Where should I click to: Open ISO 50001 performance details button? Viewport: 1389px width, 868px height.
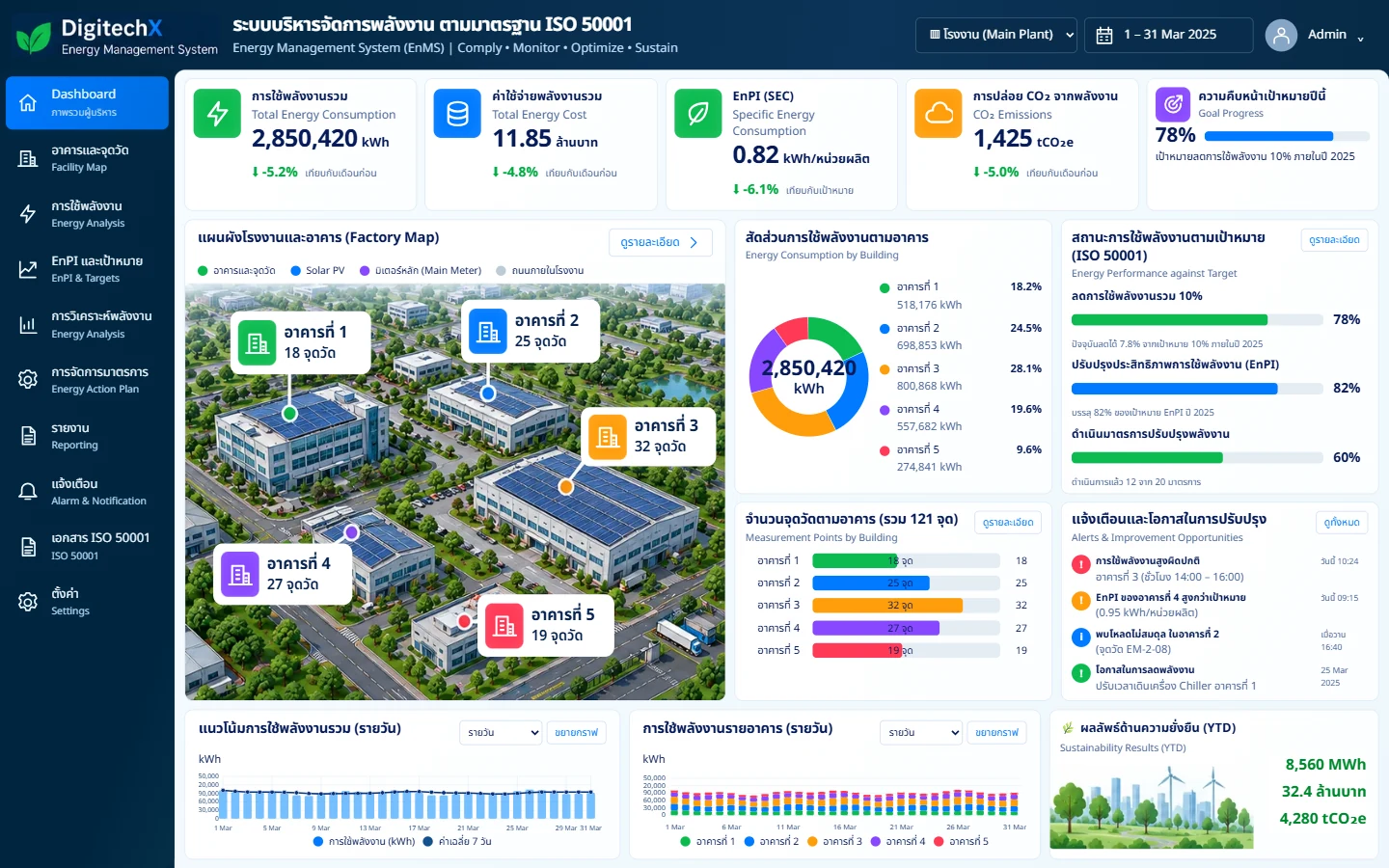click(x=1334, y=240)
